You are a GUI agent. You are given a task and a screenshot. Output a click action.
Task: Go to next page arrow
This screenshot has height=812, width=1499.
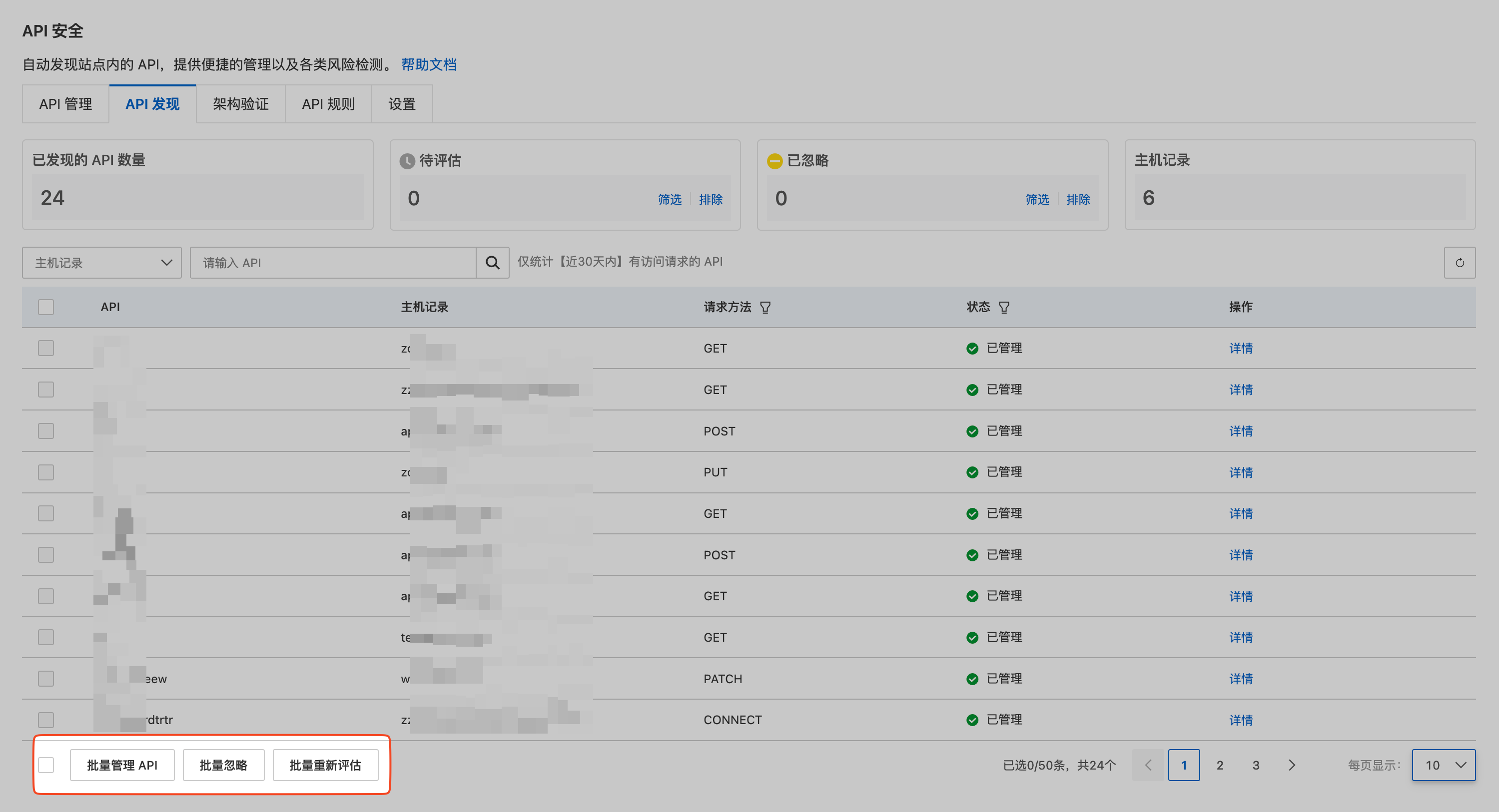point(1291,765)
